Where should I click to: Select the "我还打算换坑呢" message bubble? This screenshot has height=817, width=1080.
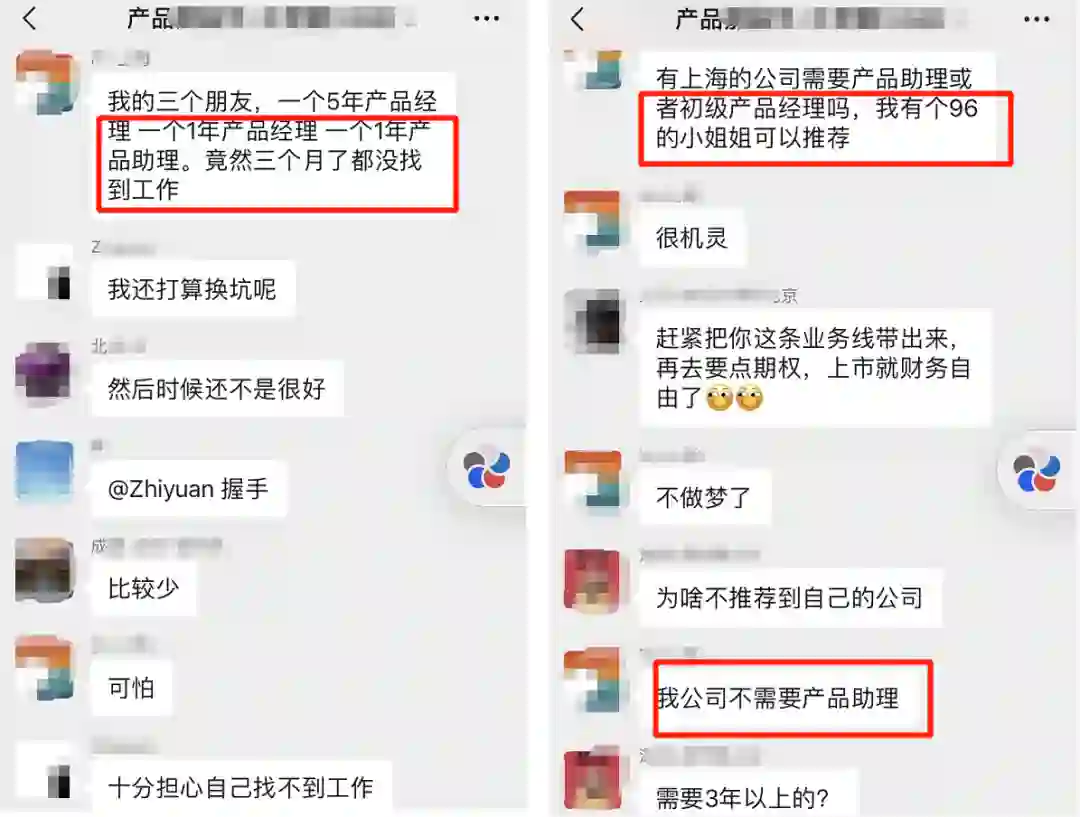coord(193,289)
